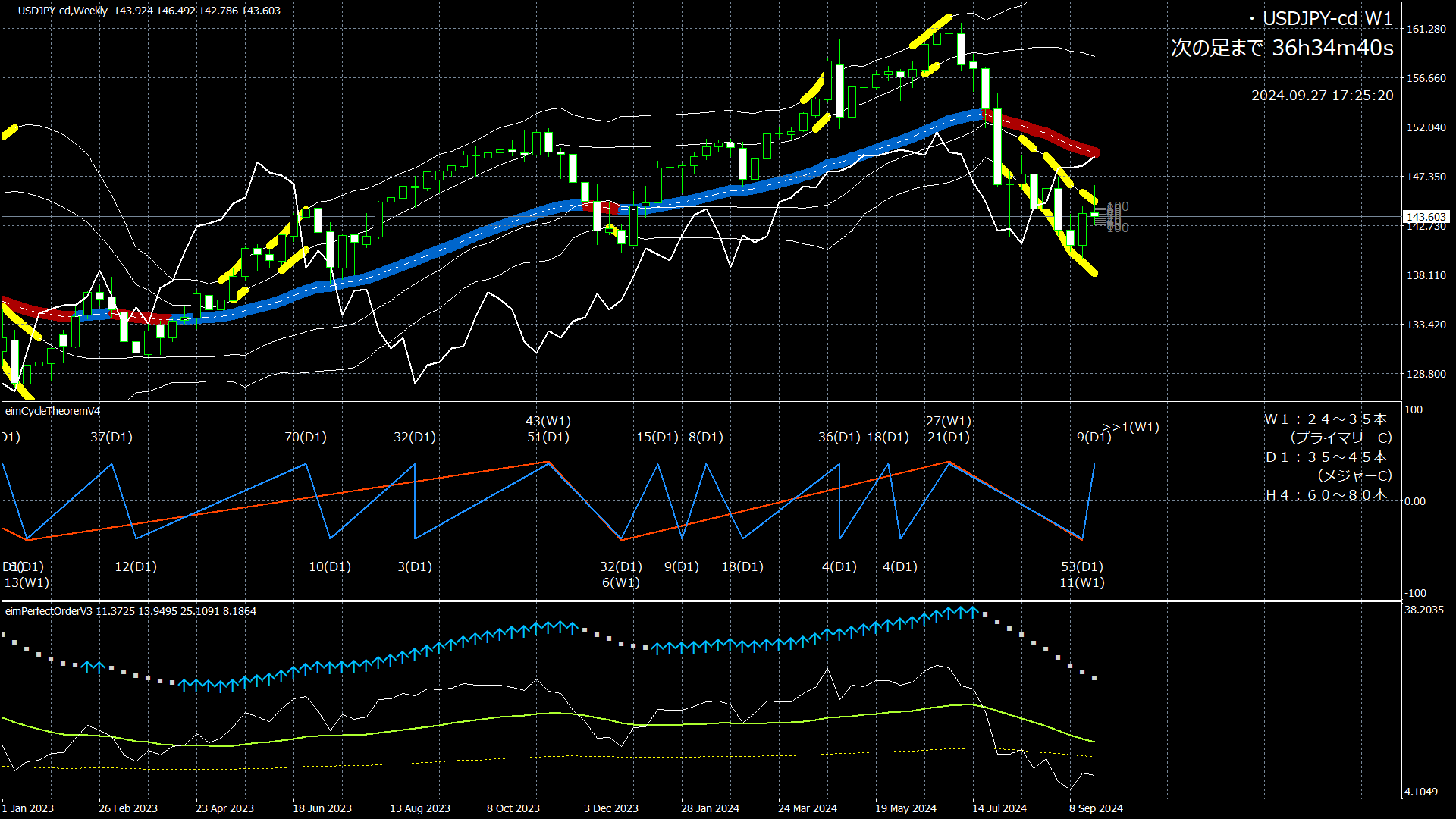The height and width of the screenshot is (819, 1456).
Task: Click the 27(W1) cycle peak label
Action: [x=948, y=421]
